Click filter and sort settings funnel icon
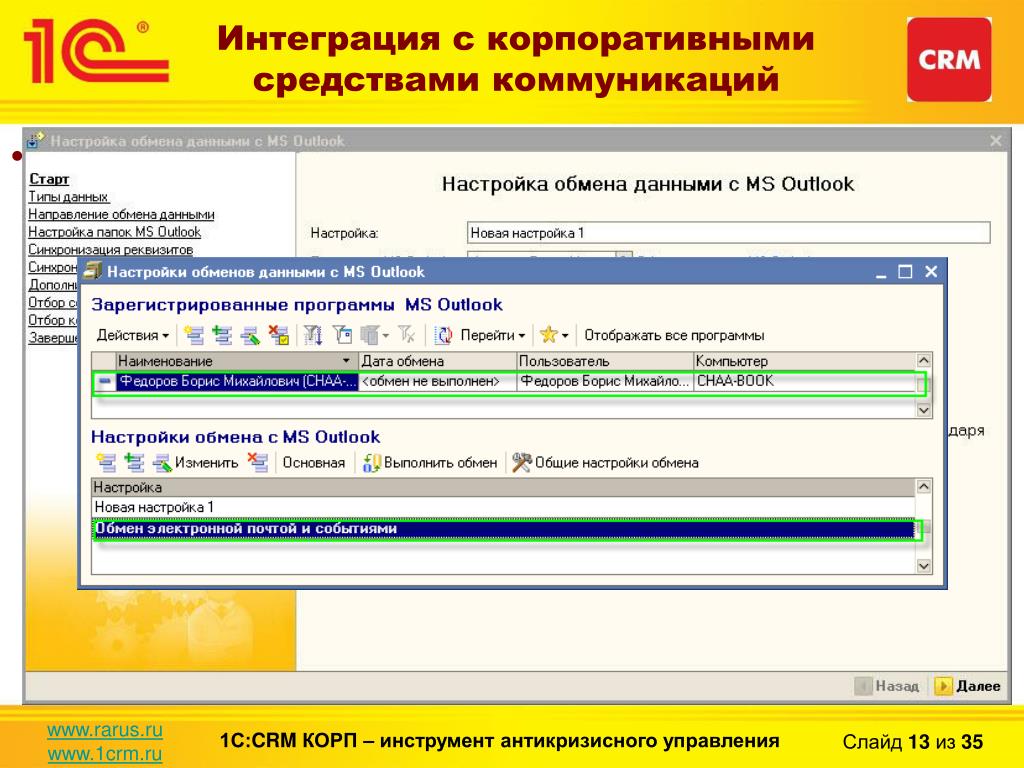 (313, 335)
